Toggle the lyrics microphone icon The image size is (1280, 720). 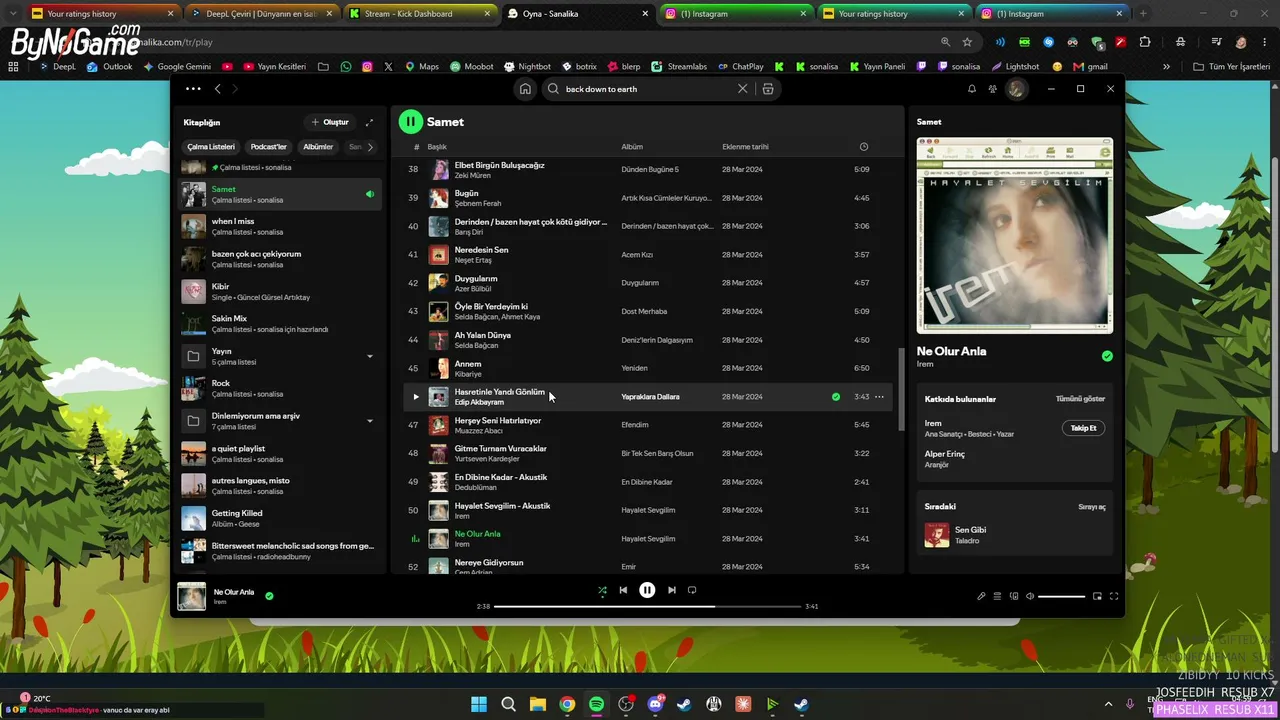981,596
